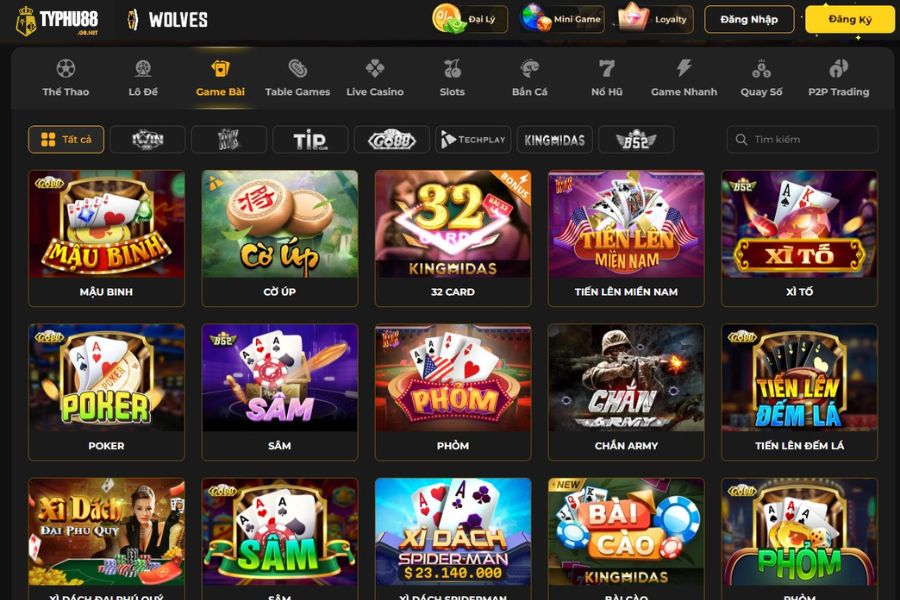Open the Bắn Cá fishing games
900x600 pixels.
point(529,77)
